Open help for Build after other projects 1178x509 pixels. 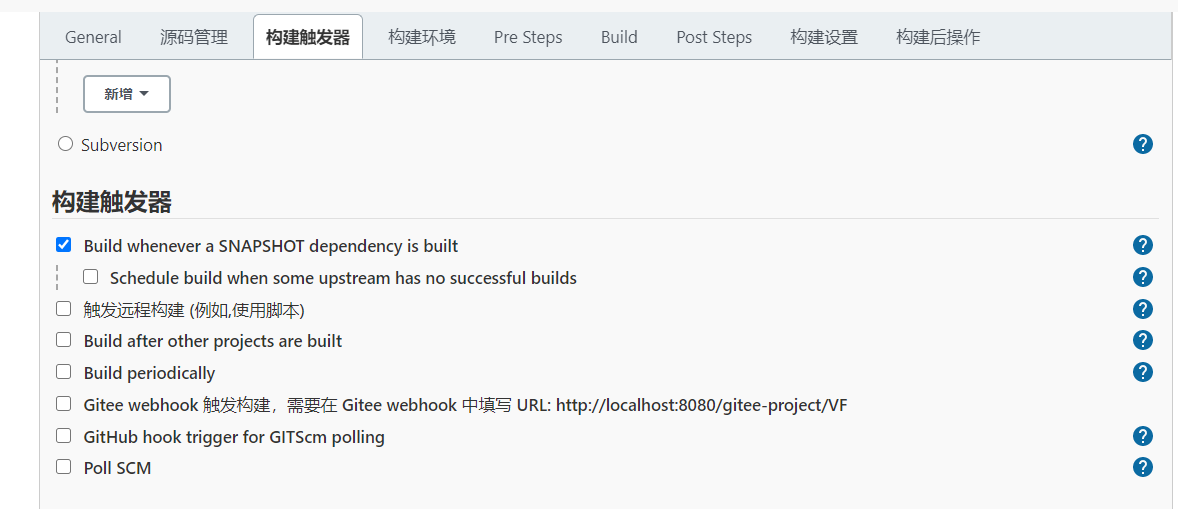coord(1143,340)
